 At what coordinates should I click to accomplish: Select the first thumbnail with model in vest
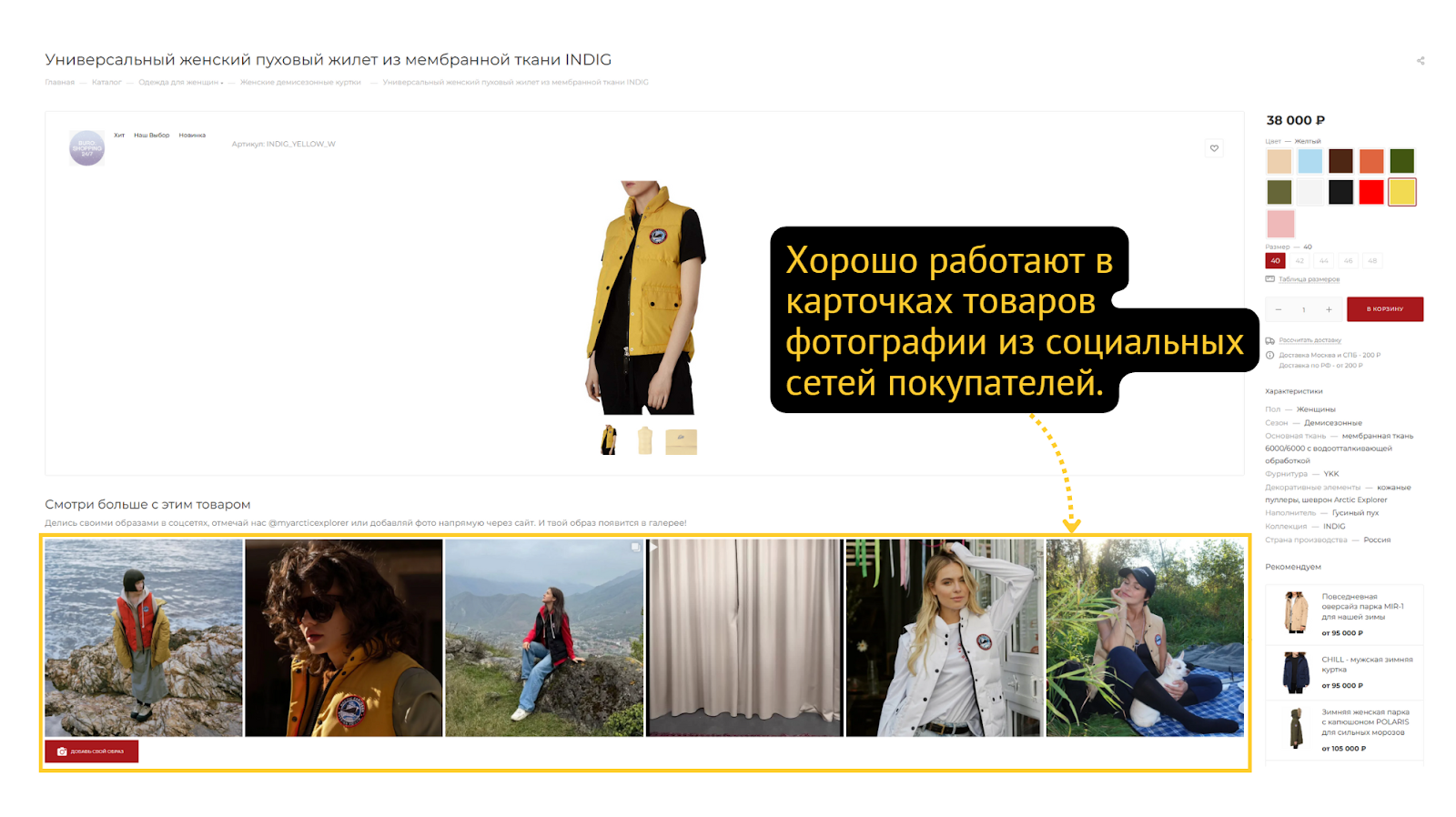[x=609, y=440]
